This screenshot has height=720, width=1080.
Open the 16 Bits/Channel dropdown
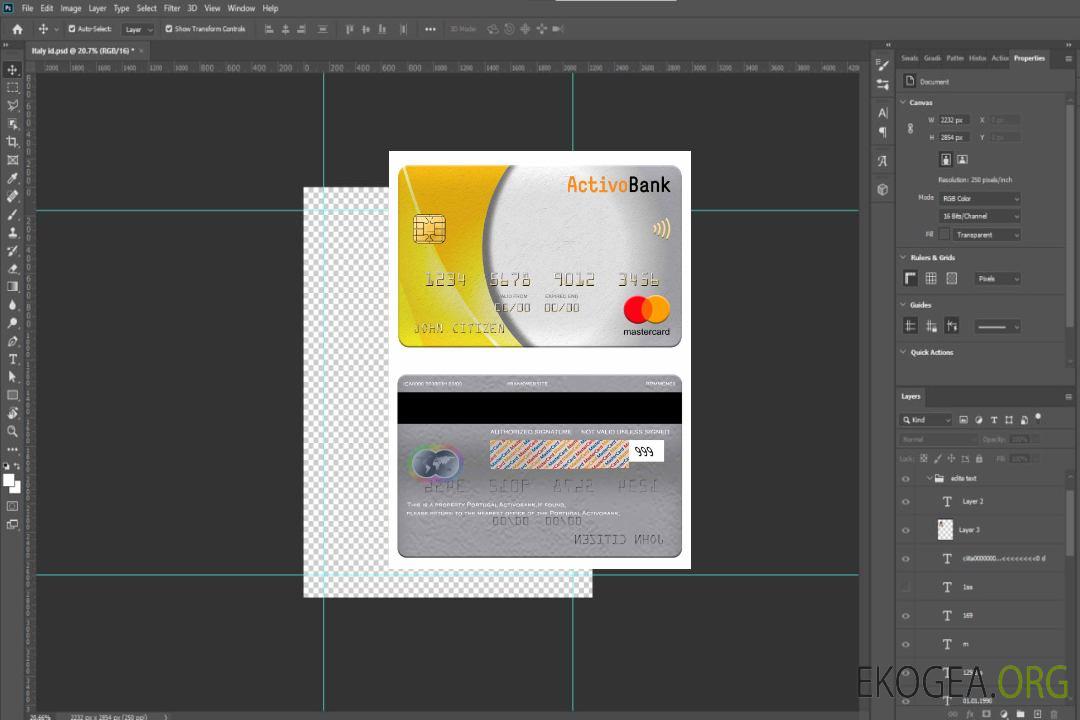(979, 216)
